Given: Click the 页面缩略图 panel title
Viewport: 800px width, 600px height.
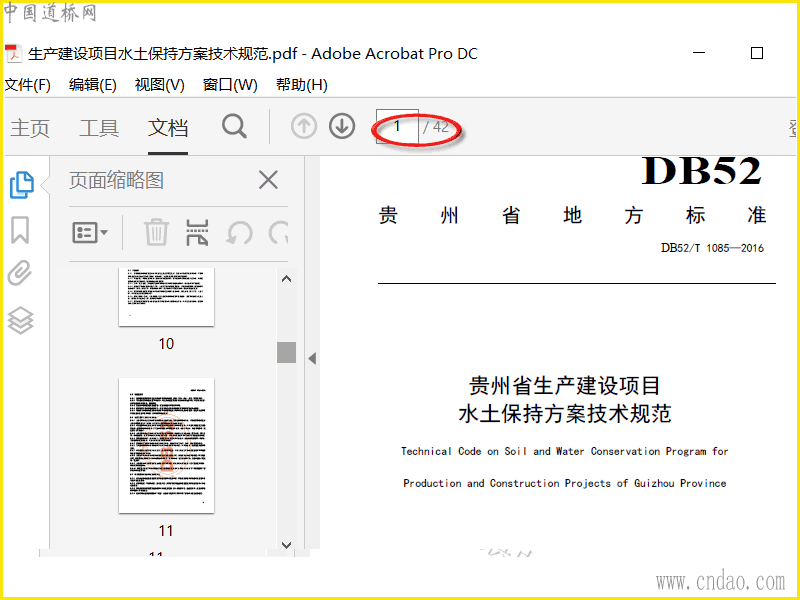Looking at the screenshot, I should point(116,180).
